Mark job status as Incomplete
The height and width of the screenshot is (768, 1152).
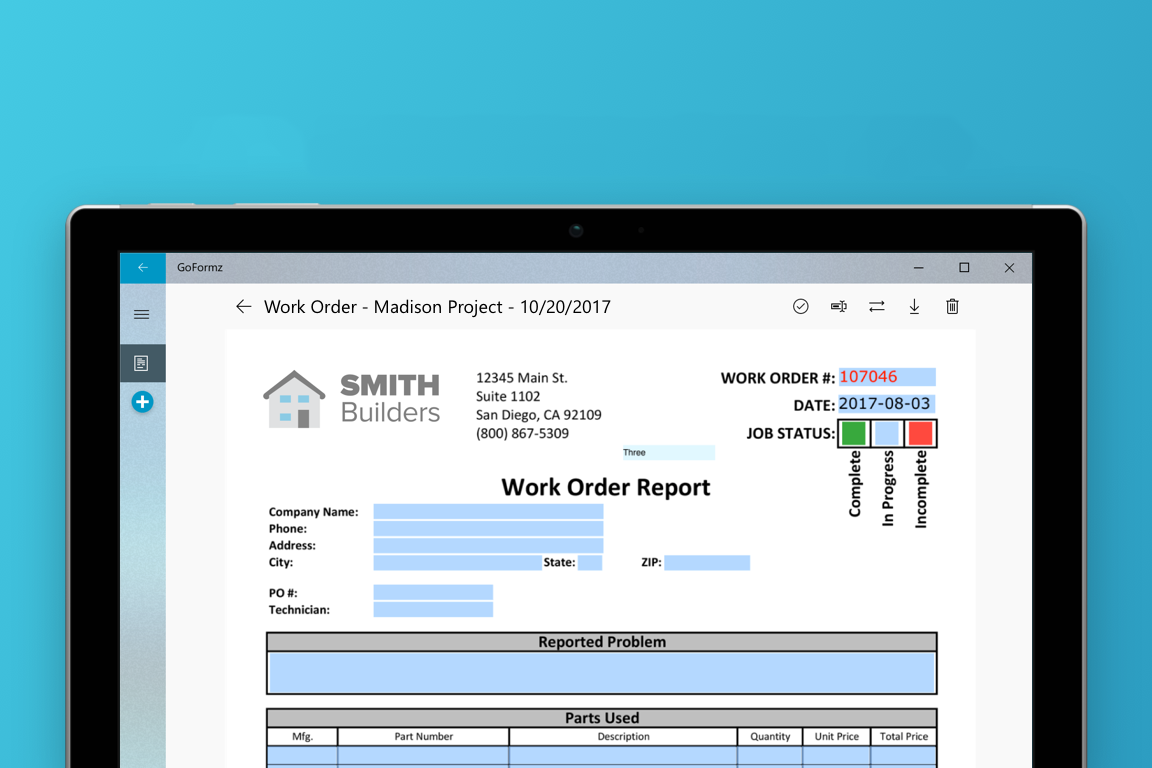919,432
